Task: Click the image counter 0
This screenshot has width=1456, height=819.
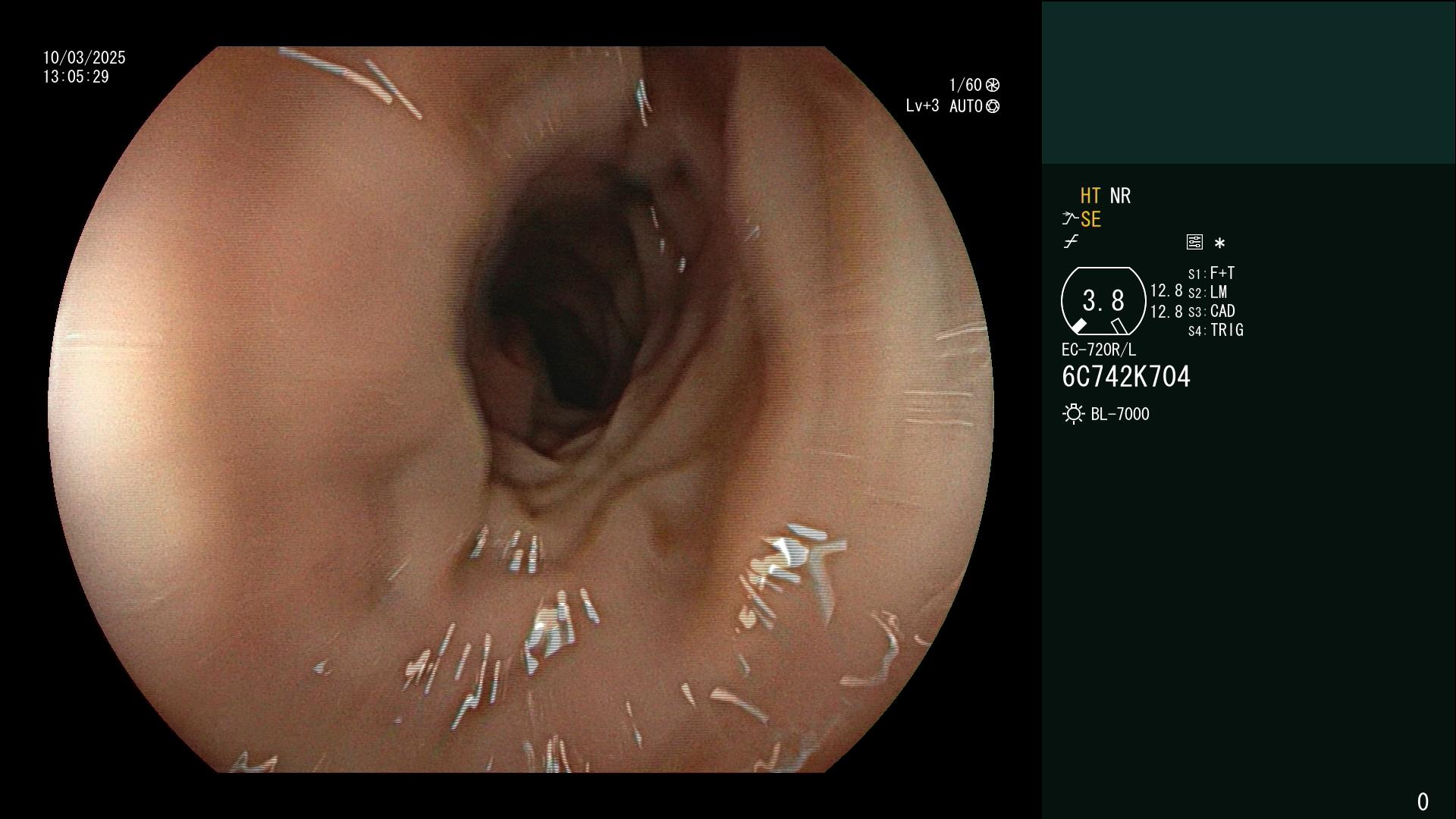Action: click(1423, 802)
